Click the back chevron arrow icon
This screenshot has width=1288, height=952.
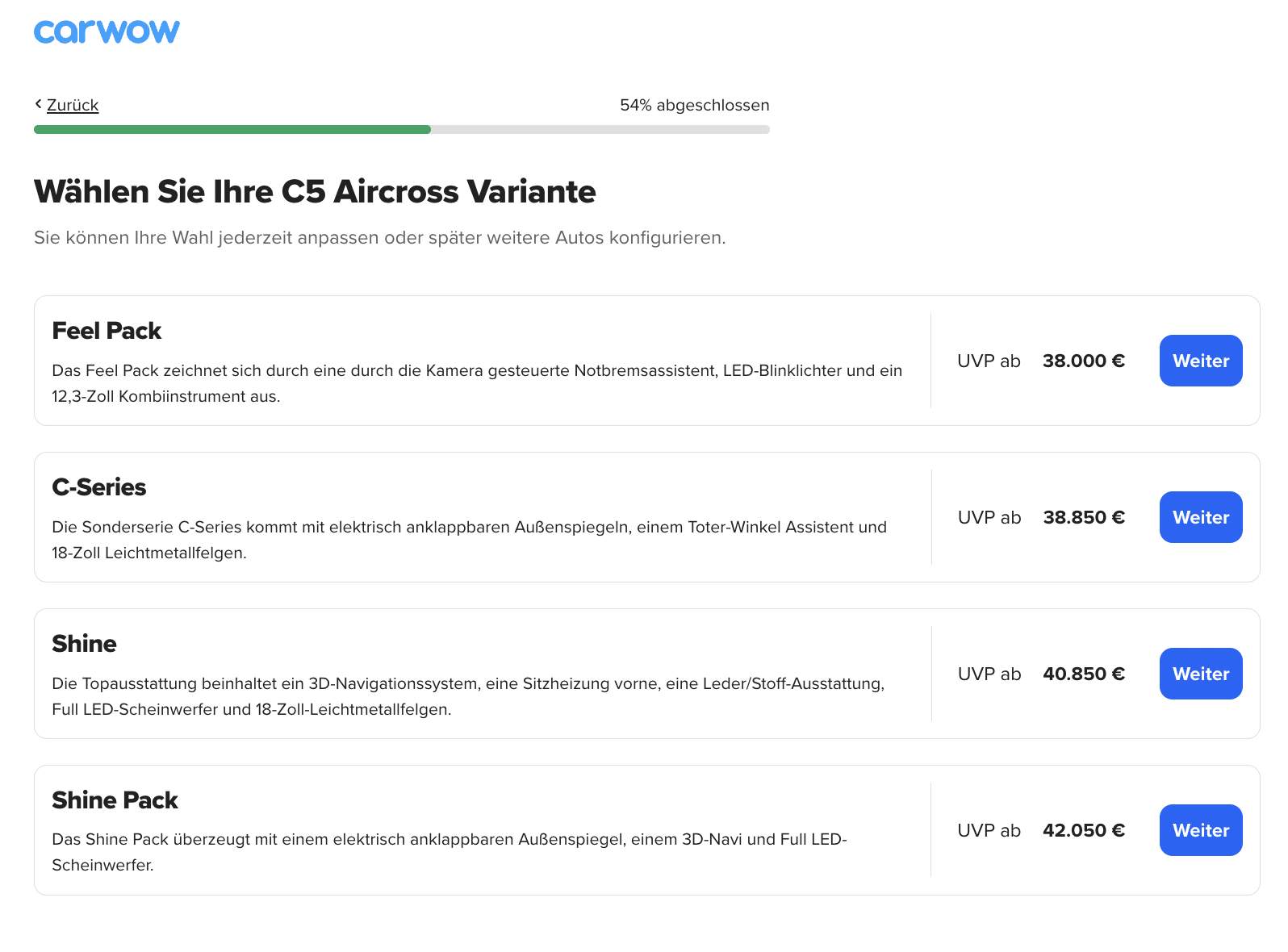pyautogui.click(x=38, y=104)
